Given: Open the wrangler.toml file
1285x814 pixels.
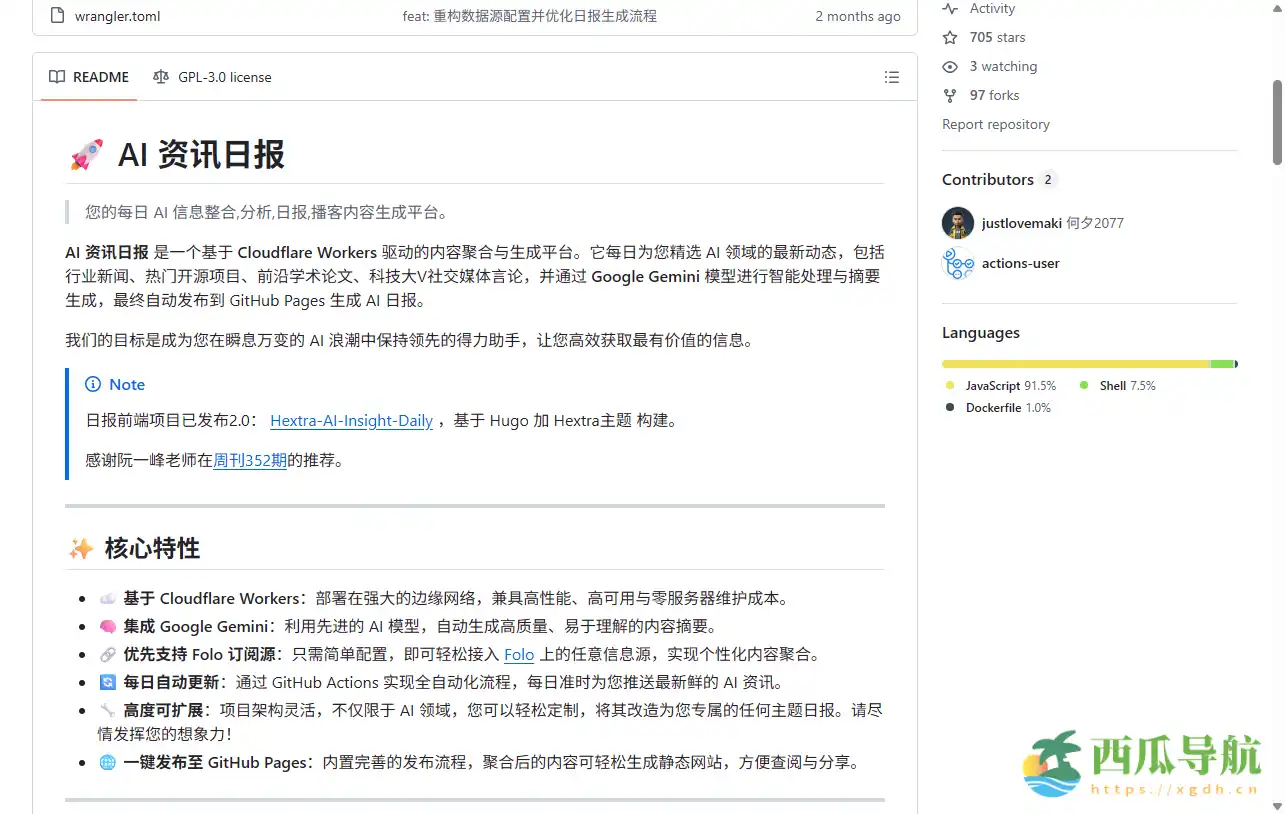Looking at the screenshot, I should pos(117,16).
